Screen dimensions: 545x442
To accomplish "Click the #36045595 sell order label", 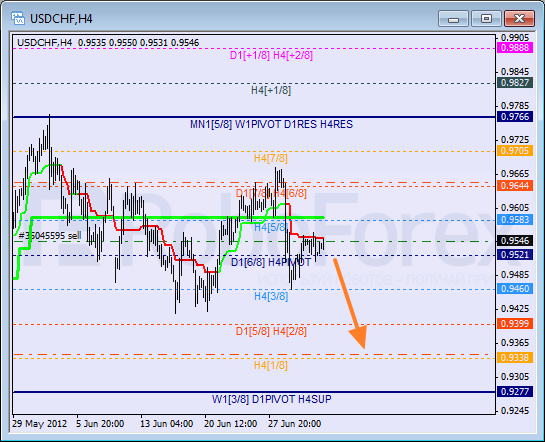I will (49, 236).
